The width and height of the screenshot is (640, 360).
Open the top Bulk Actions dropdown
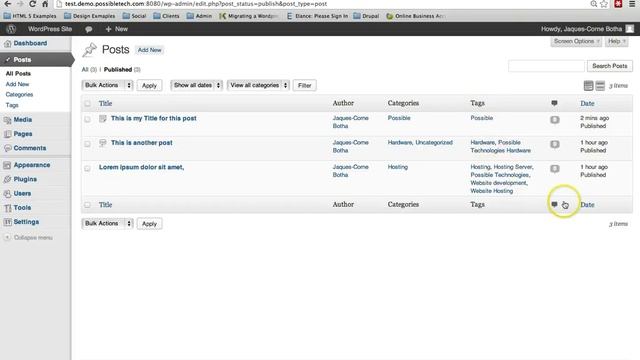point(108,85)
